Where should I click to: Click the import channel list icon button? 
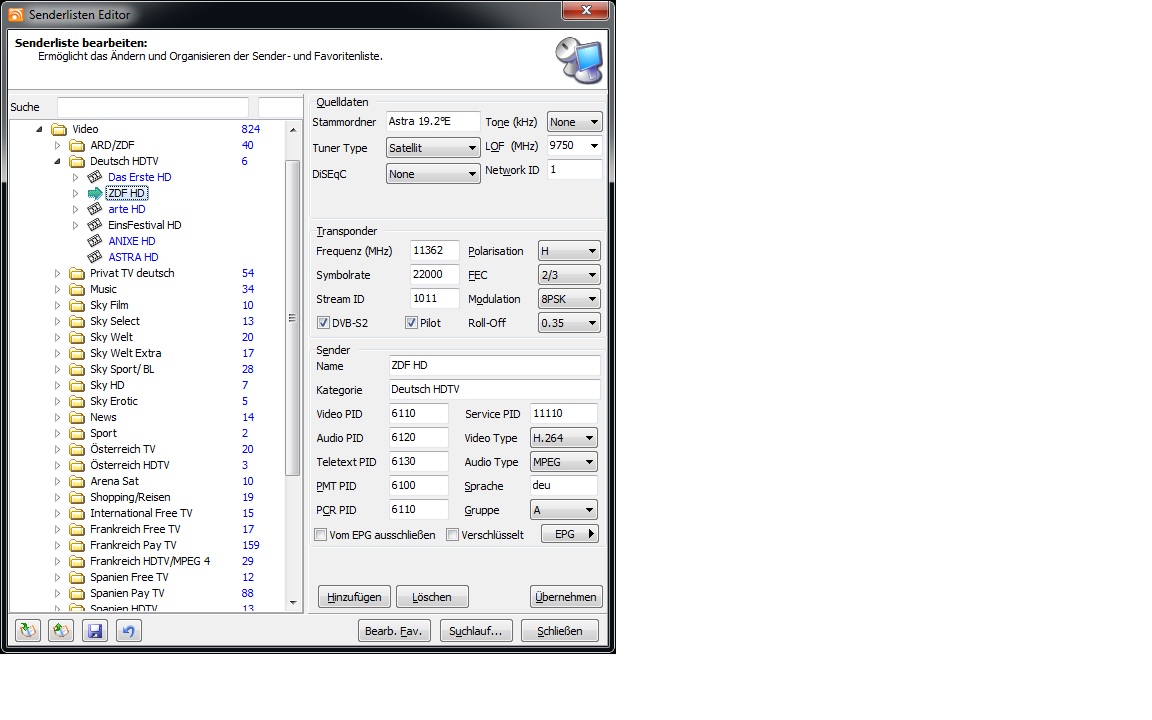[28, 631]
